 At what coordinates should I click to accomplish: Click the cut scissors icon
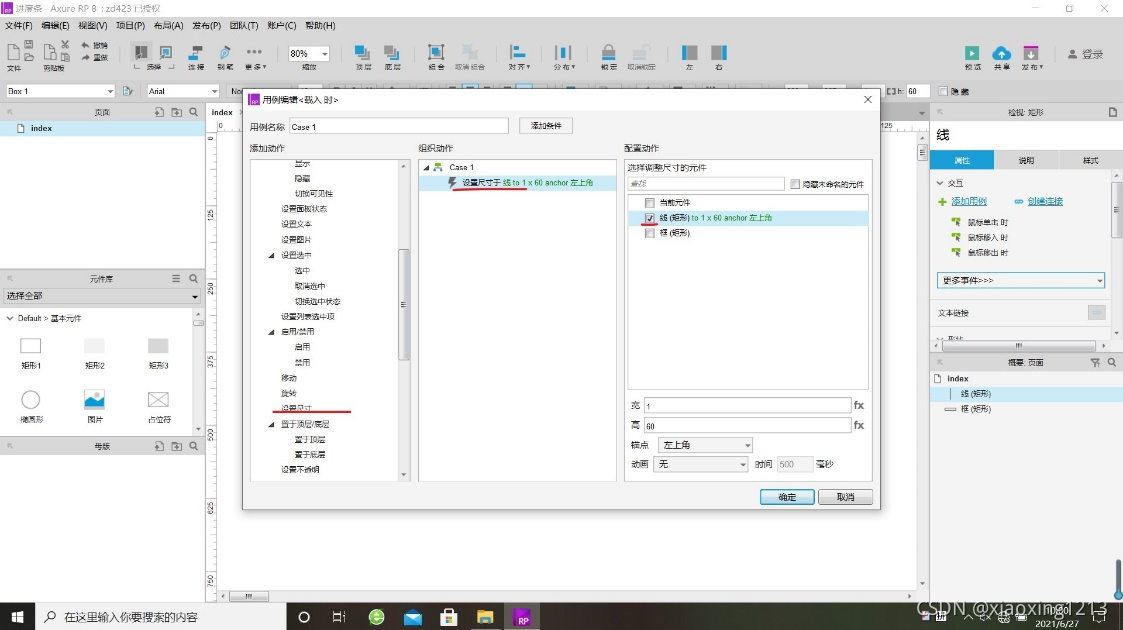click(x=64, y=44)
